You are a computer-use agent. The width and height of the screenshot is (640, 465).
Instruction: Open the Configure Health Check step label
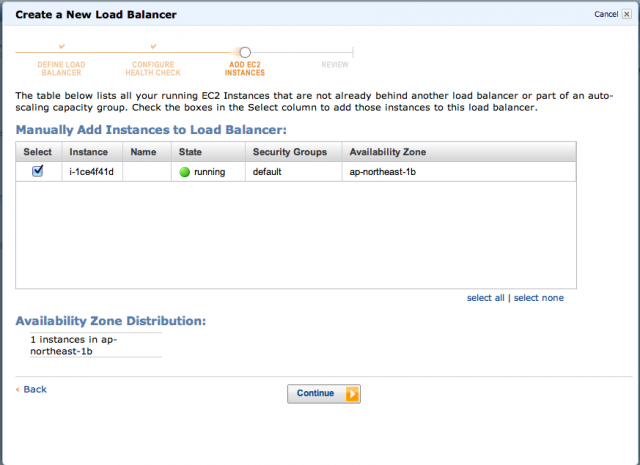pyautogui.click(x=153, y=68)
